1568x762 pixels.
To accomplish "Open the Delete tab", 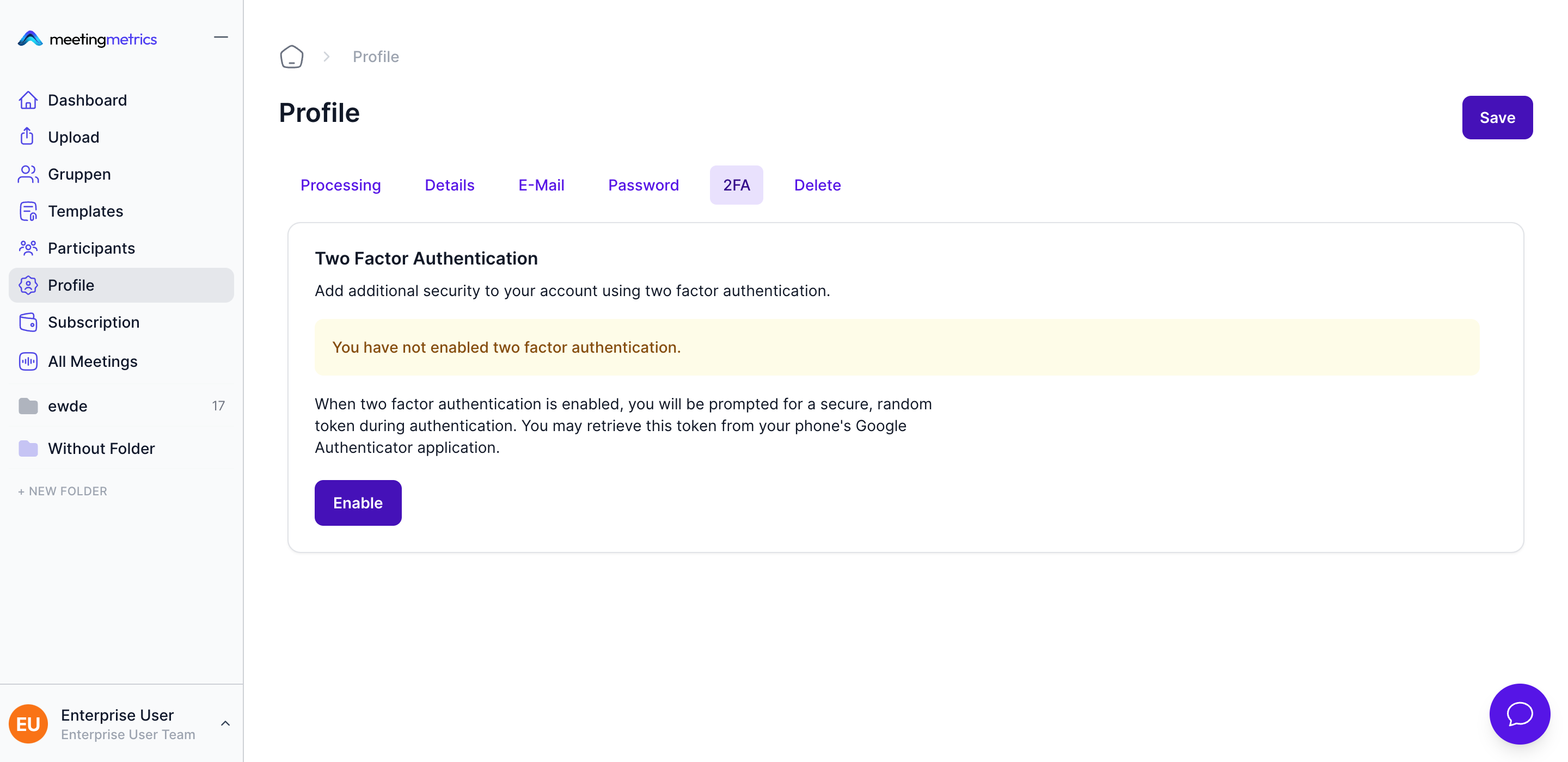I will pos(817,185).
